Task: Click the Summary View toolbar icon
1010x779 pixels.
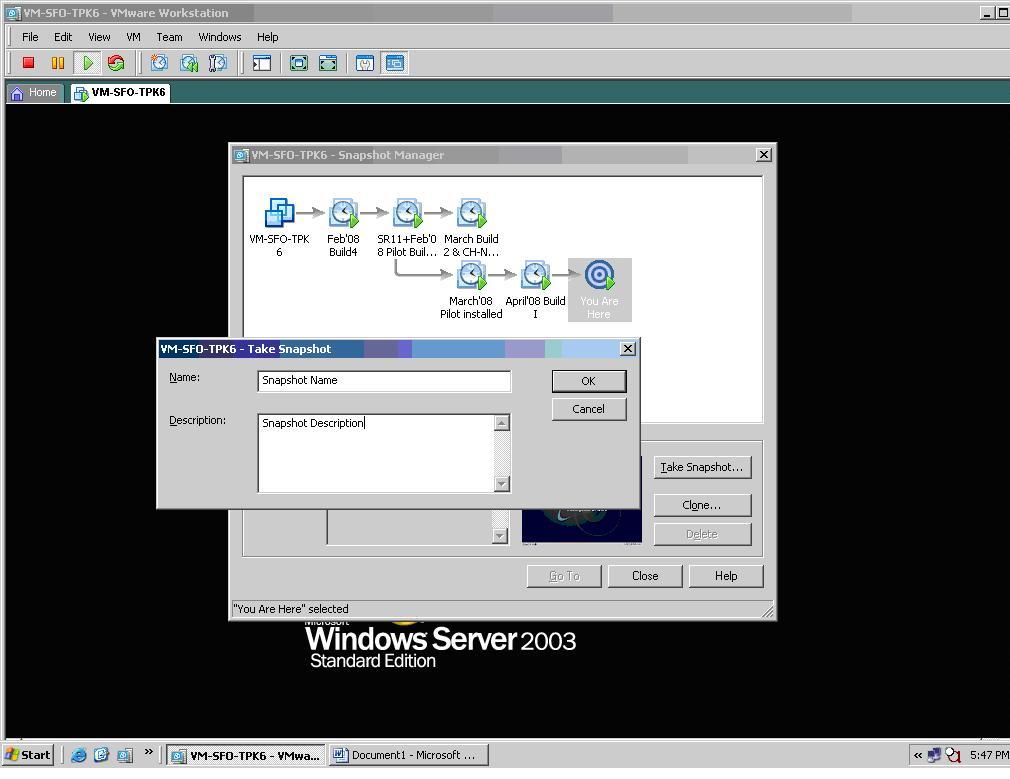Action: (x=365, y=63)
